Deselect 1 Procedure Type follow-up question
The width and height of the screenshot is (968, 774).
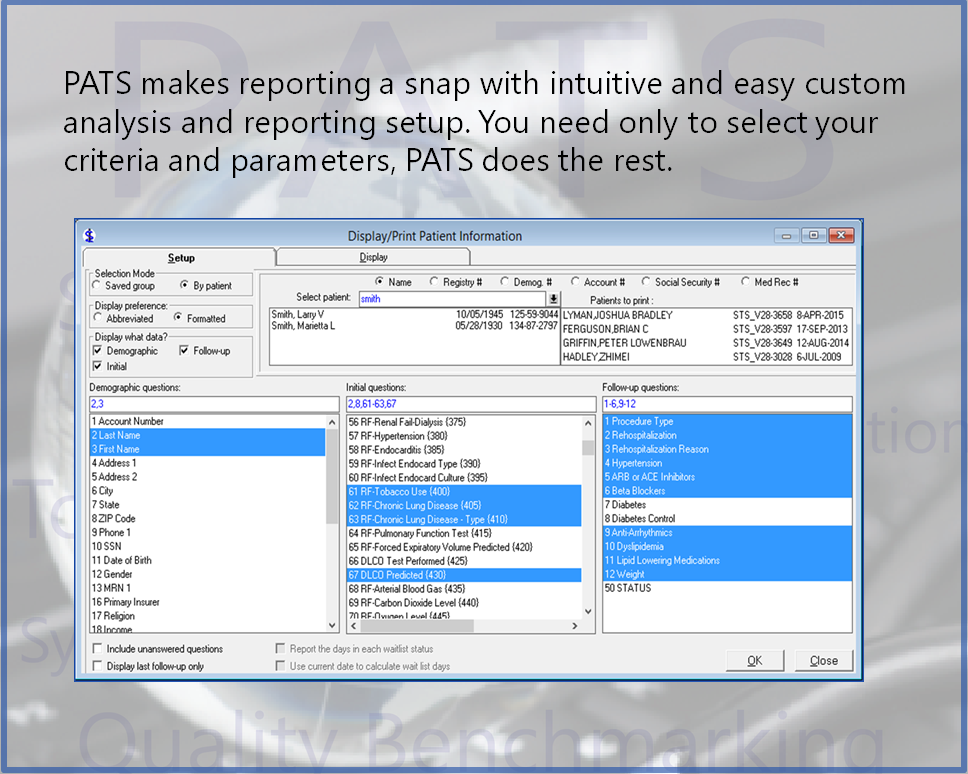727,422
